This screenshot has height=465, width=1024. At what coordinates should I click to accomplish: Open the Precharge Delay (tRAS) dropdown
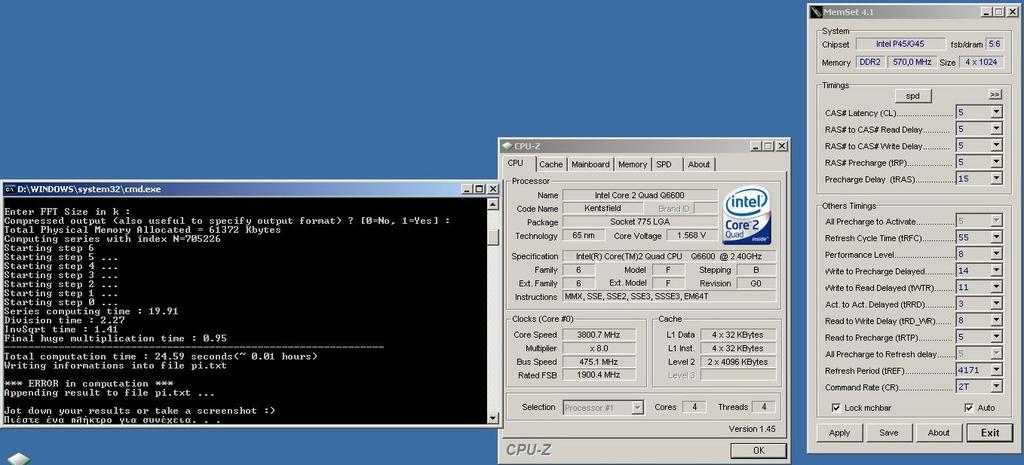coord(996,178)
